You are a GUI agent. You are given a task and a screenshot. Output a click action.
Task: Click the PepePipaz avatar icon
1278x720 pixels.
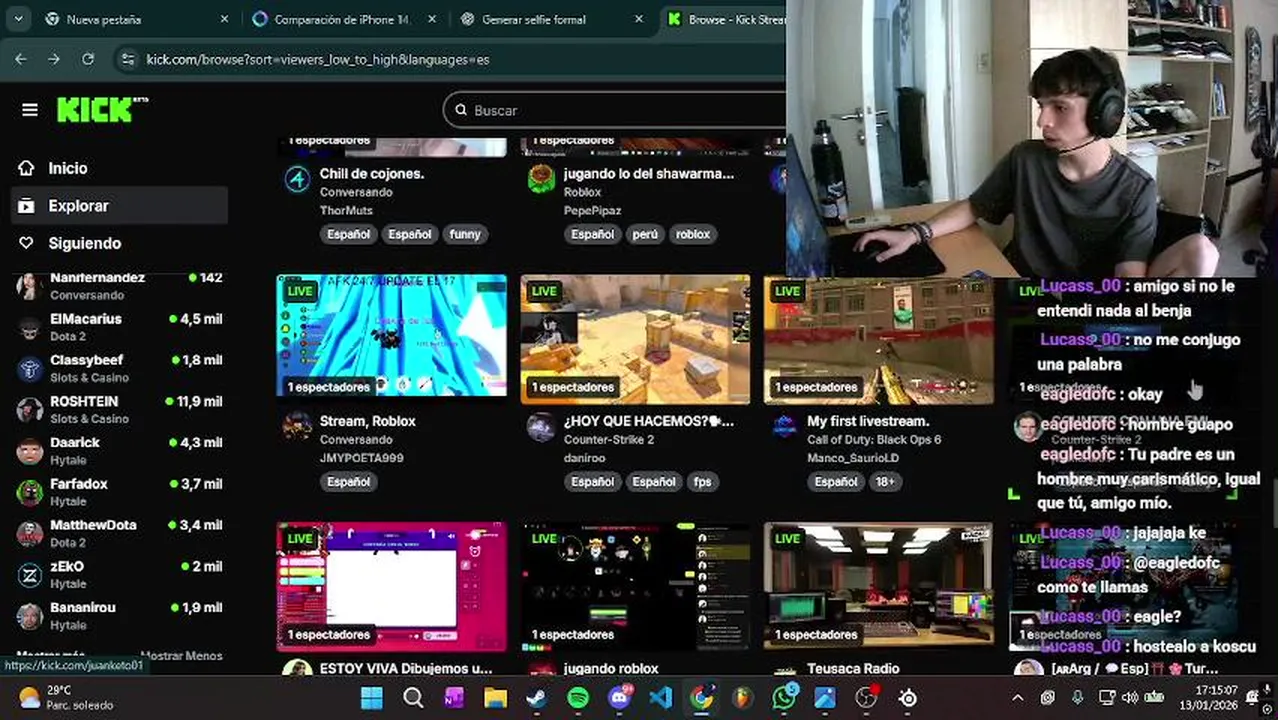(x=541, y=179)
